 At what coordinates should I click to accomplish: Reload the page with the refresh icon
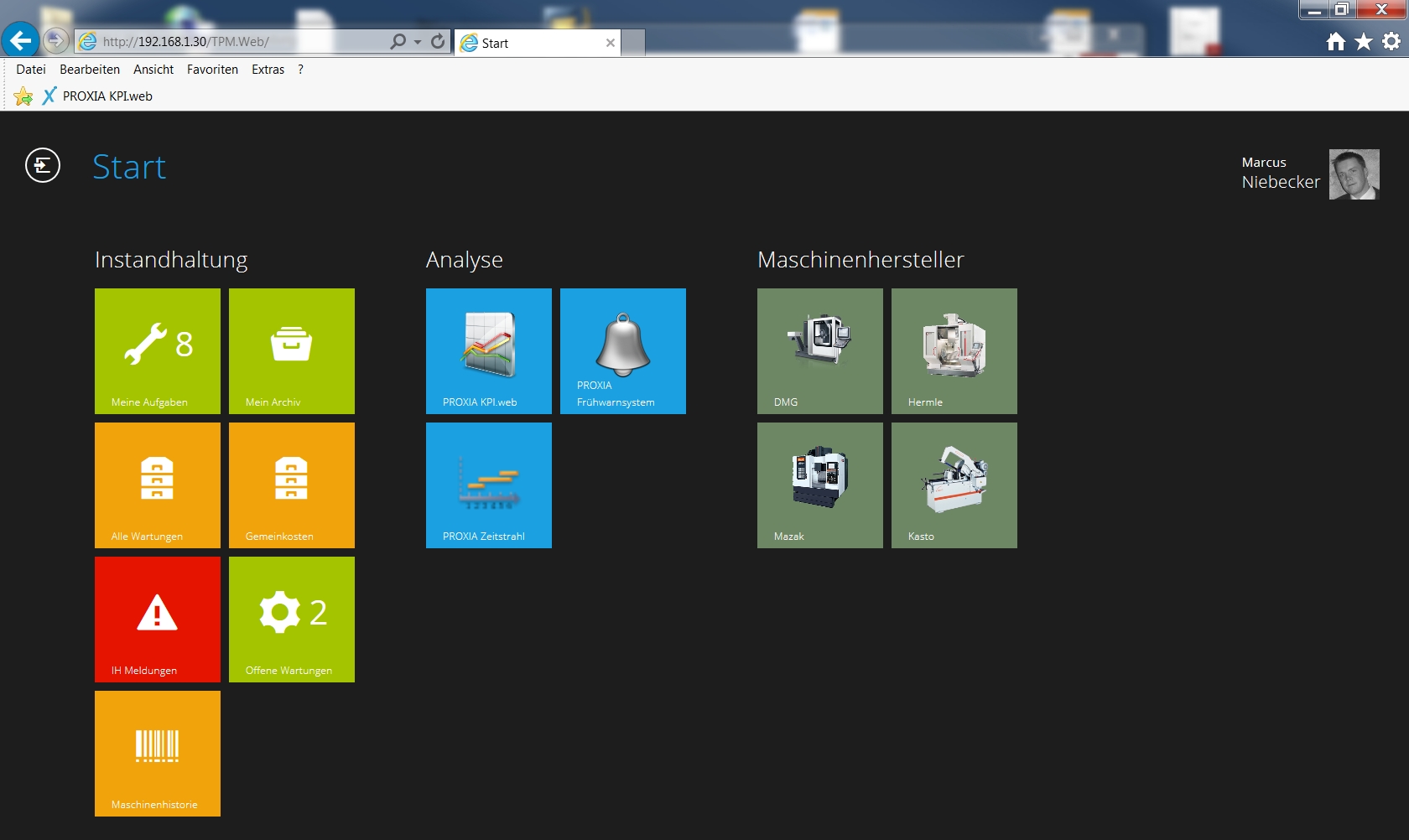coord(438,41)
